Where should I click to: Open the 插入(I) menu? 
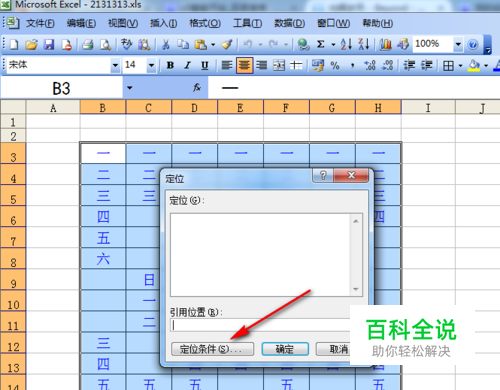[x=163, y=23]
